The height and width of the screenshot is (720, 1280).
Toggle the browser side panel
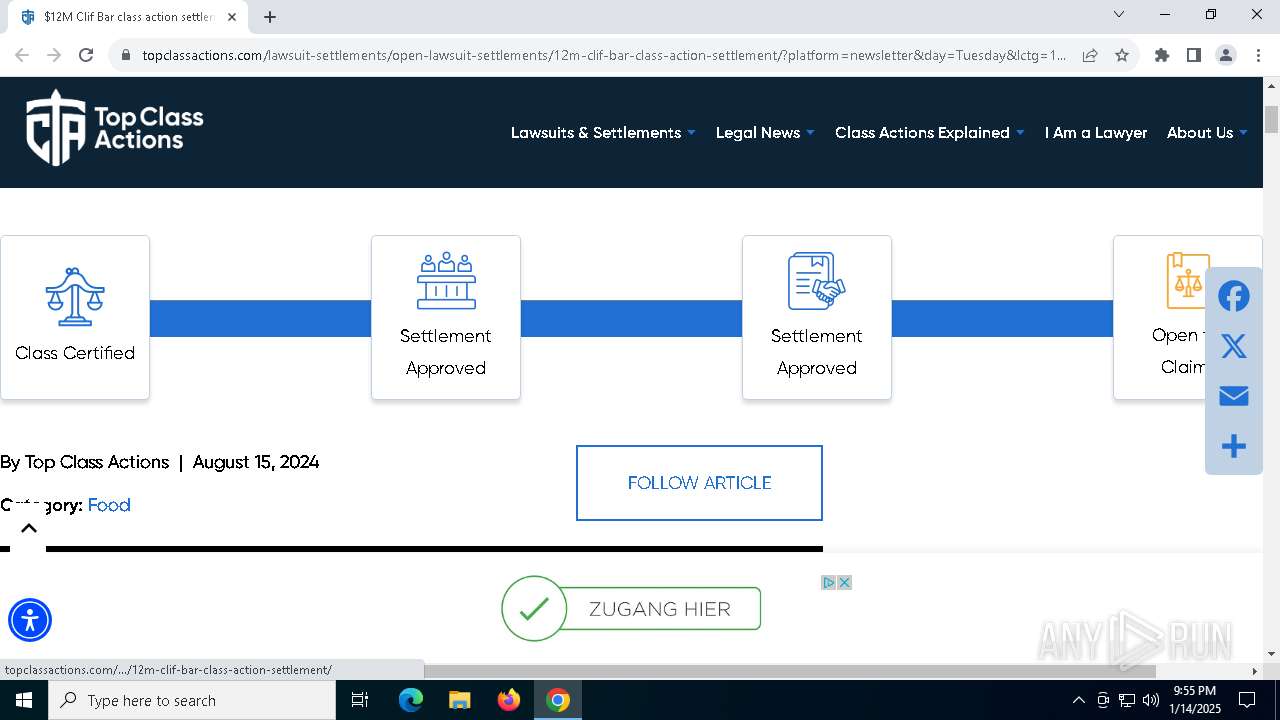[1194, 55]
